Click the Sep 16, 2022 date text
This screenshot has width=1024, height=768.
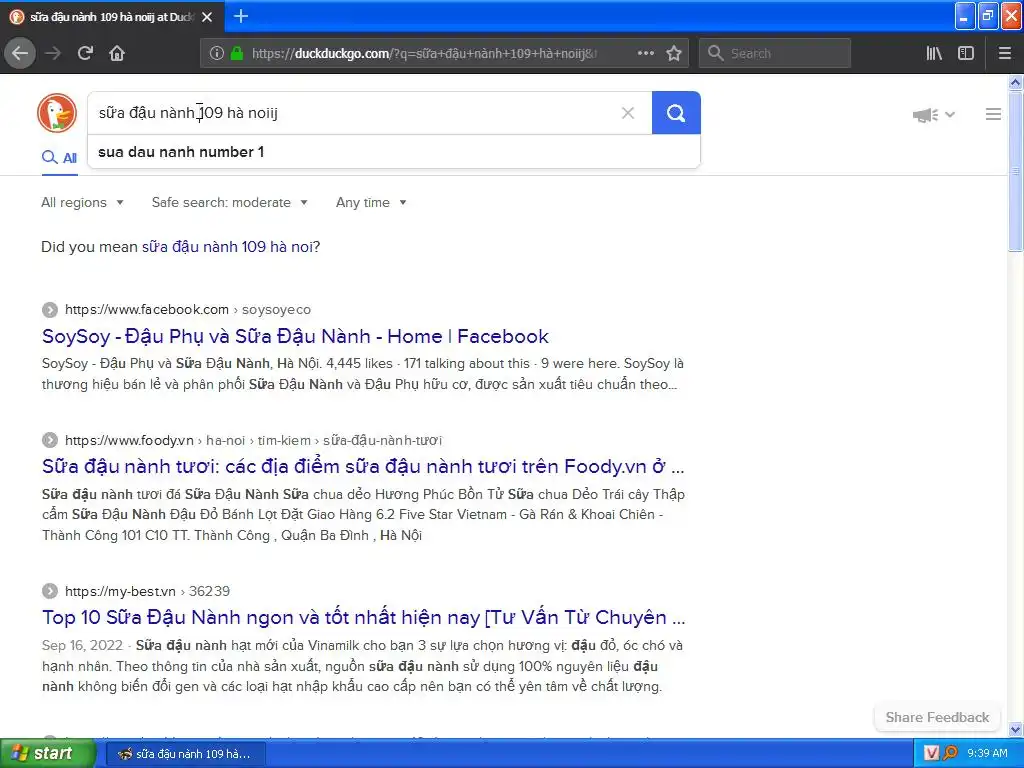click(x=82, y=645)
